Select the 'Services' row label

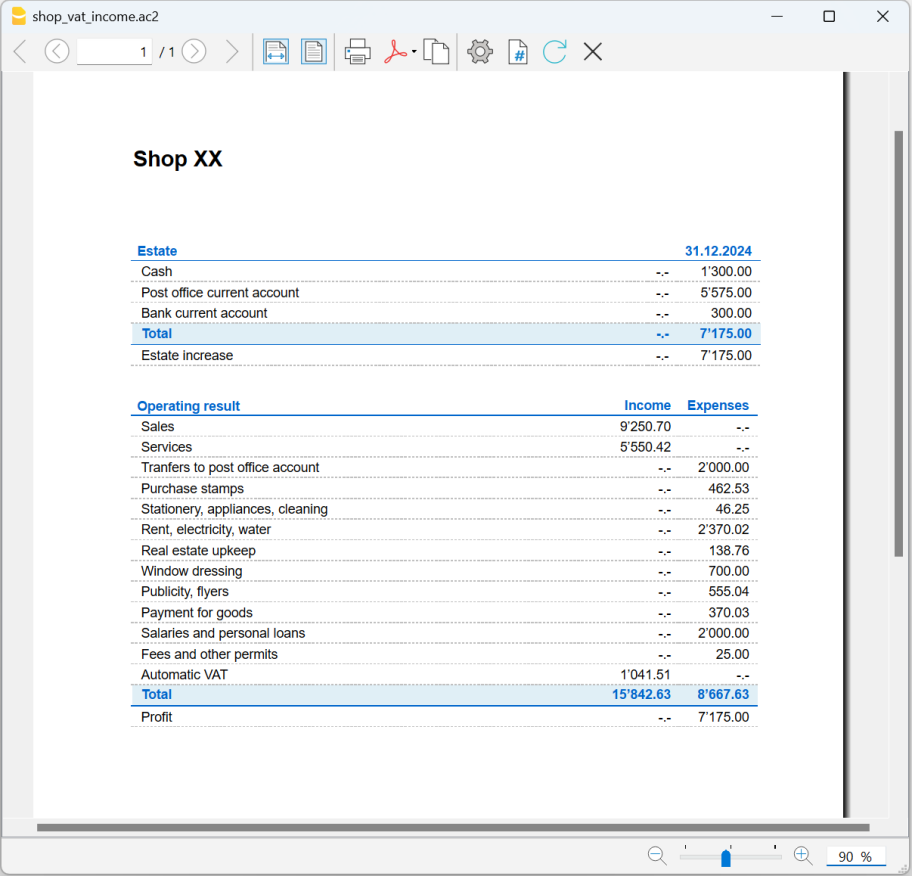tap(166, 447)
